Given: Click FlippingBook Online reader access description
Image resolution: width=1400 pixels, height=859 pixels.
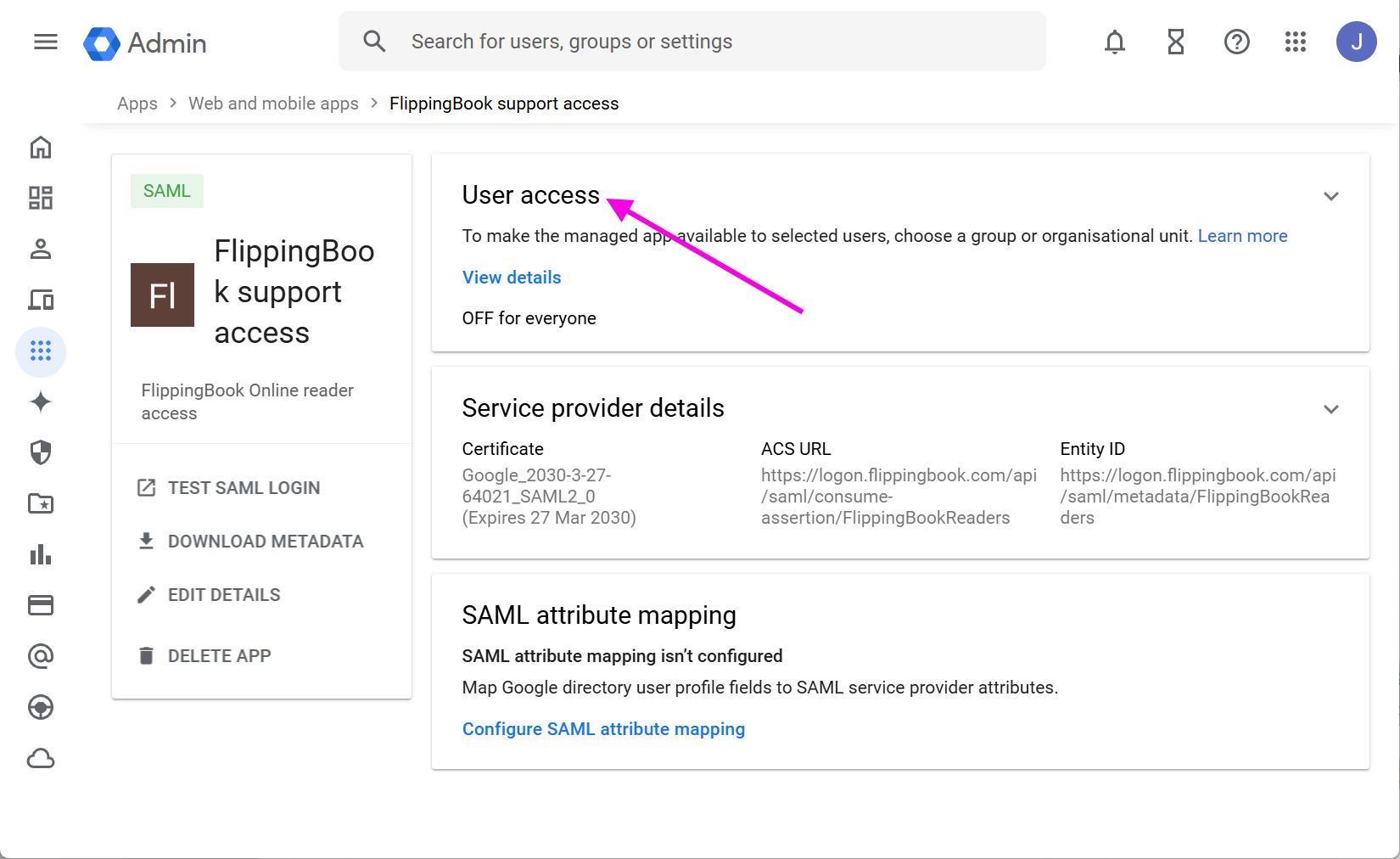Looking at the screenshot, I should (248, 401).
